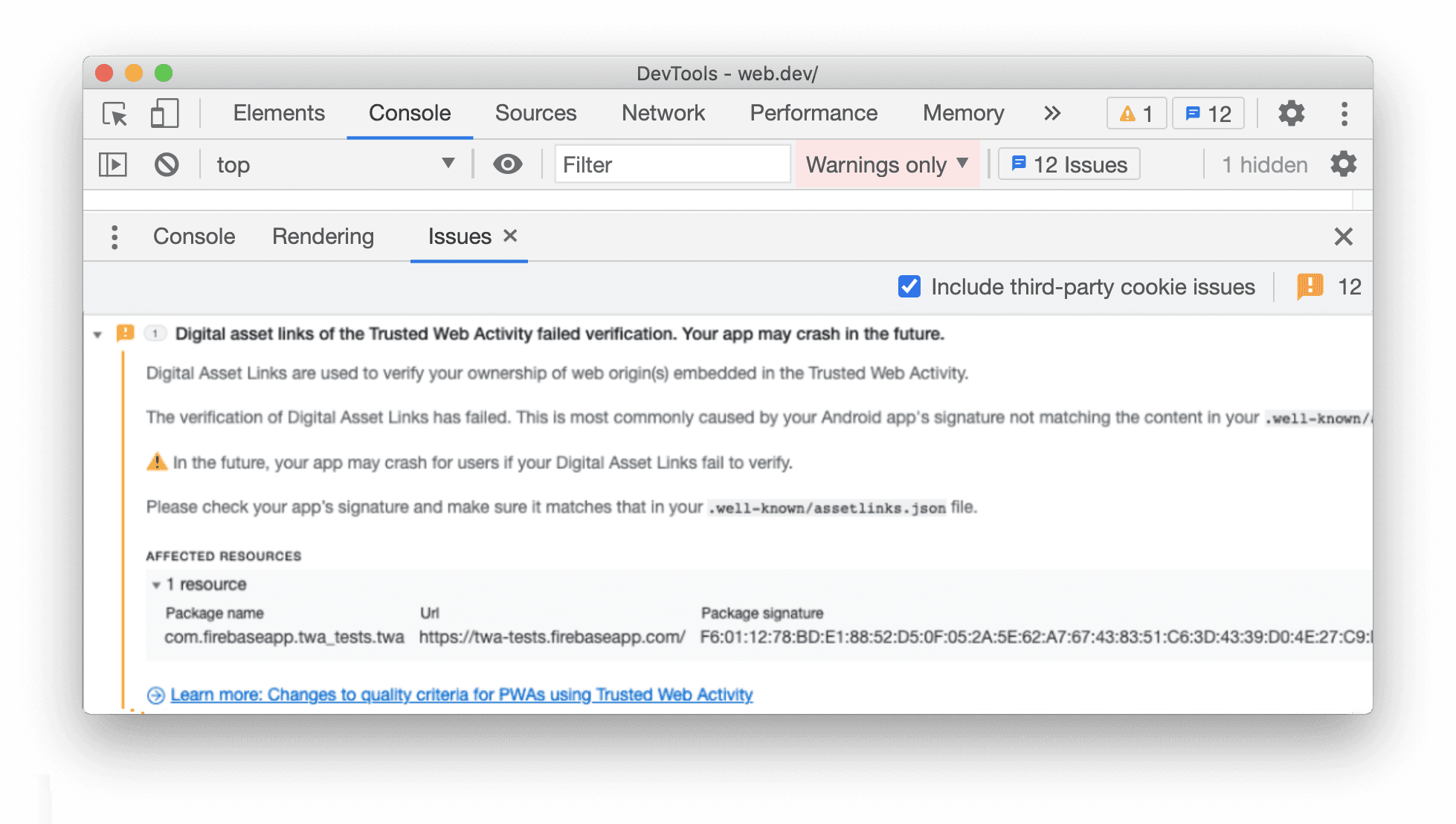The width and height of the screenshot is (1456, 824).
Task: Click the warning triangle icon in toolbar
Action: click(x=1127, y=113)
